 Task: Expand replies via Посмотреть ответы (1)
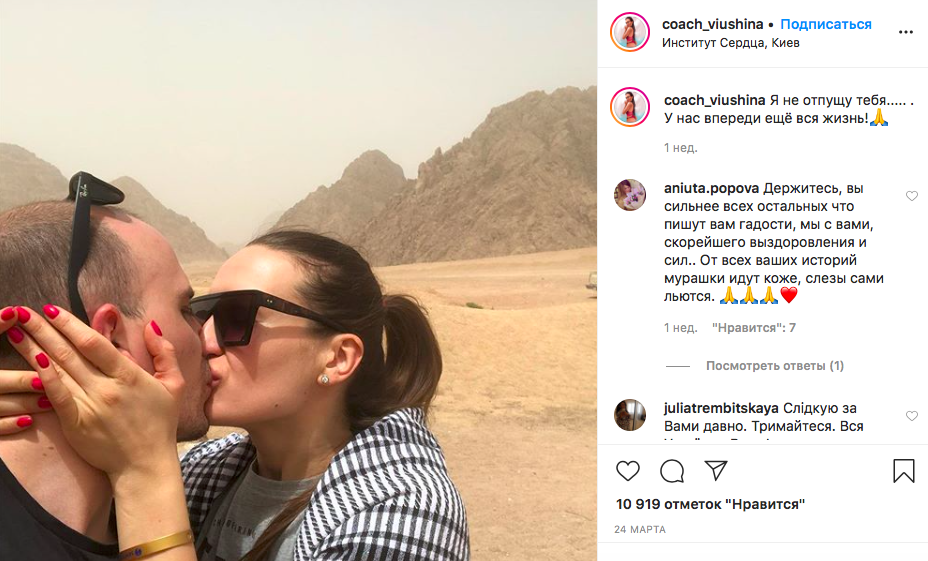[775, 366]
